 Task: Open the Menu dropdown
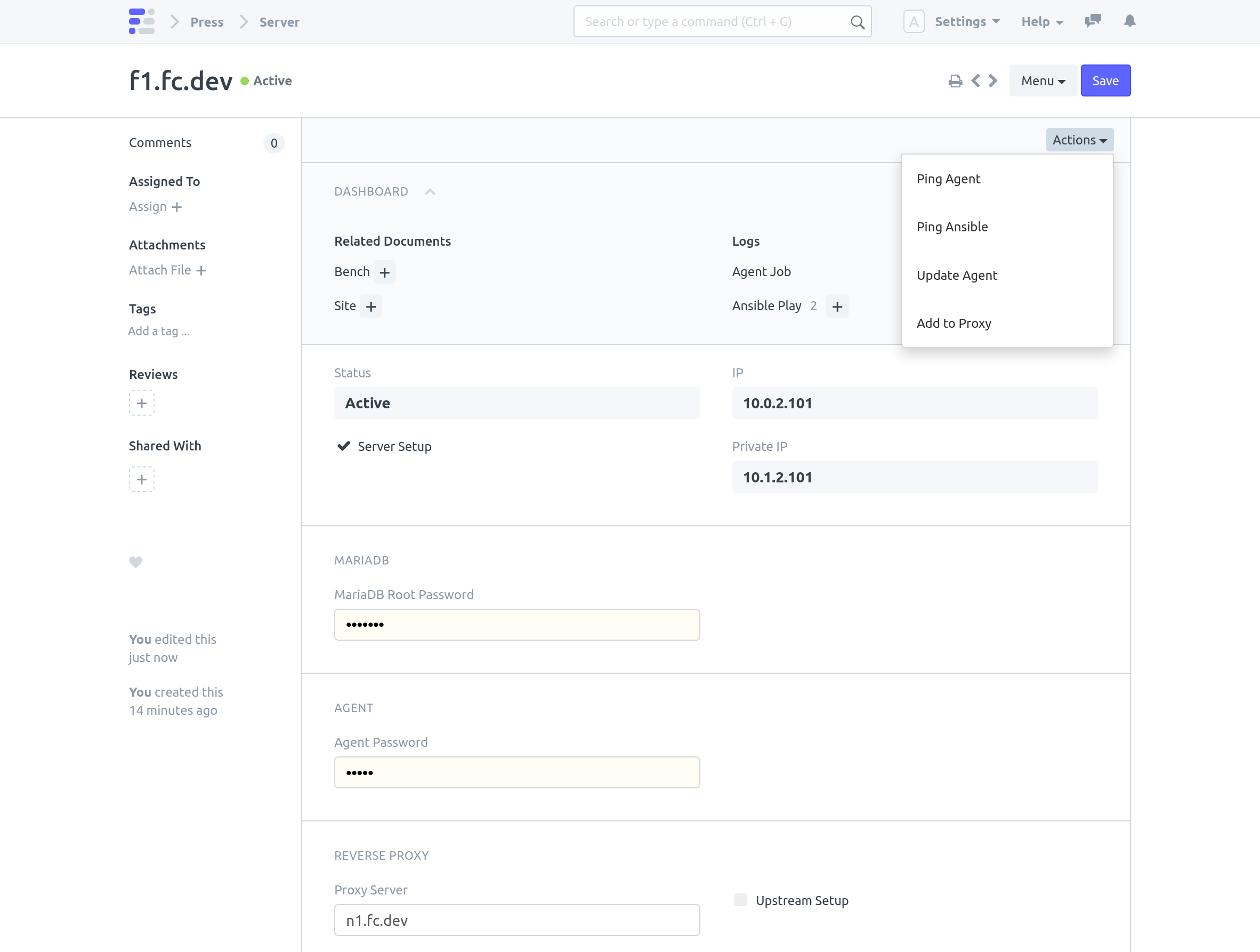(1043, 80)
